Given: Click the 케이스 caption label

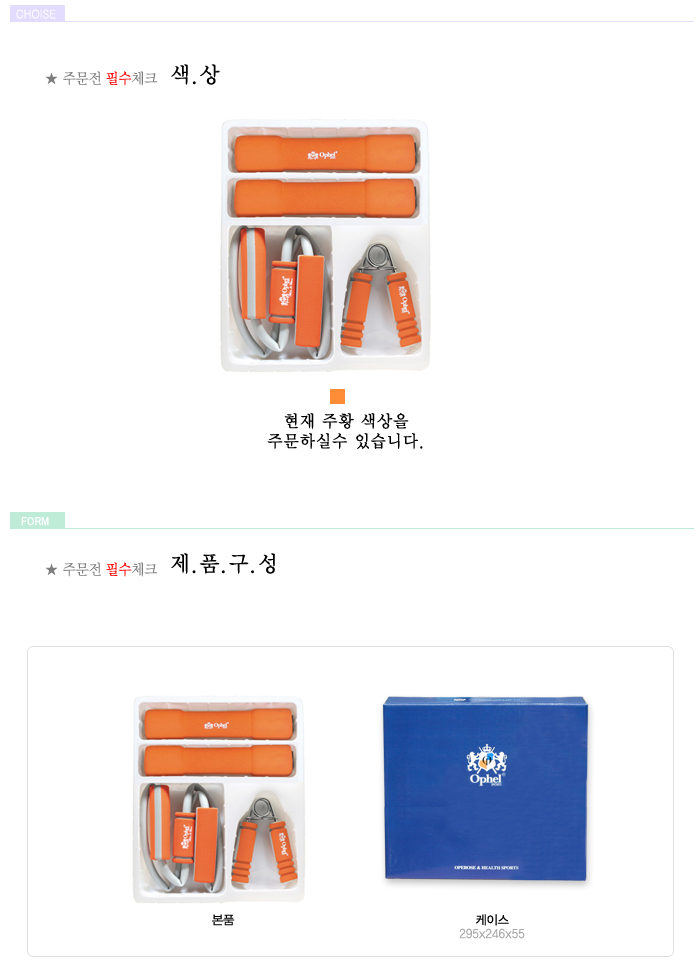Looking at the screenshot, I should [x=492, y=920].
